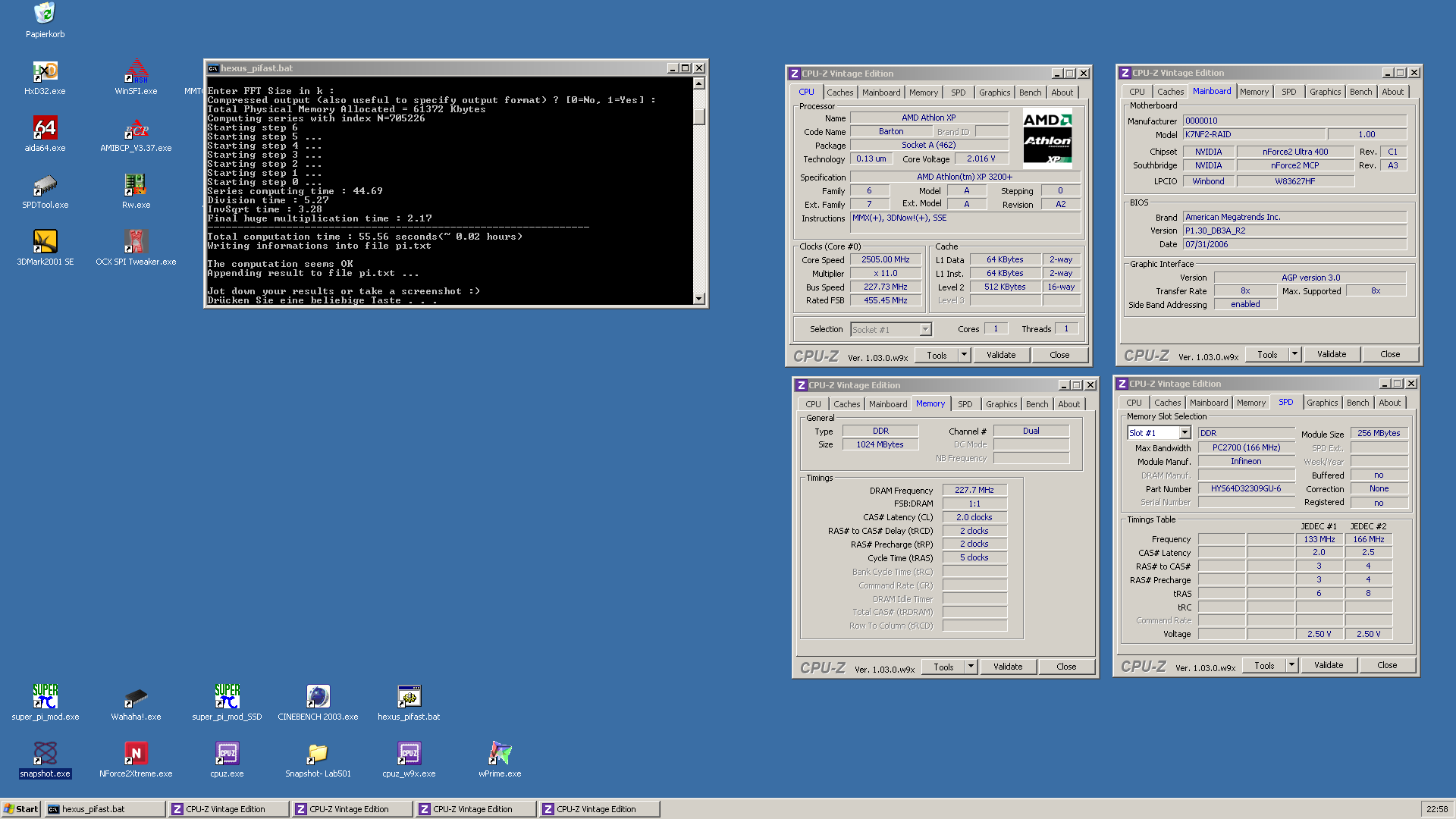Click Validate in Mainboard window
1456x819 pixels.
[1332, 354]
